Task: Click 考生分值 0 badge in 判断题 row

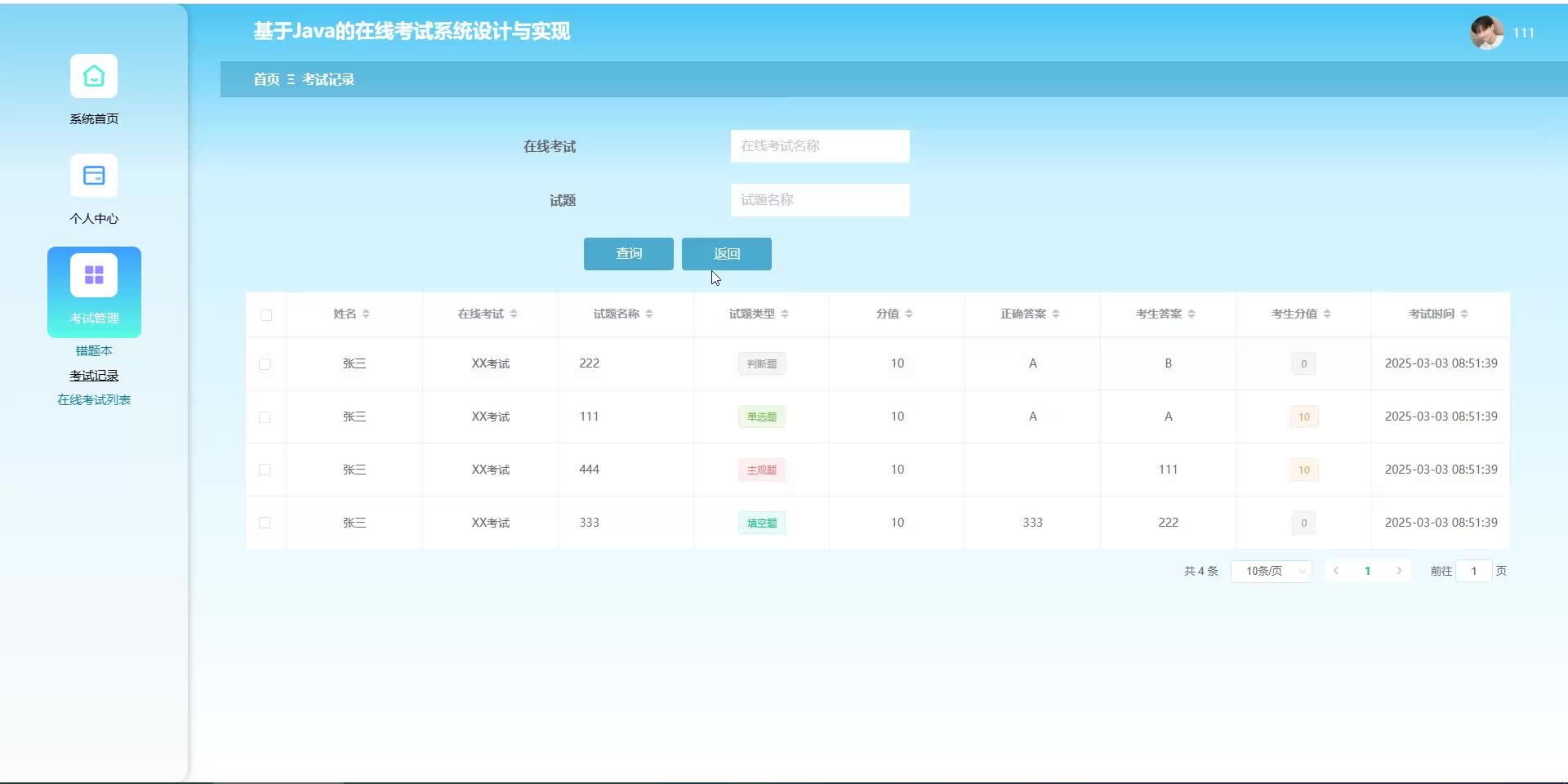Action: [1304, 364]
